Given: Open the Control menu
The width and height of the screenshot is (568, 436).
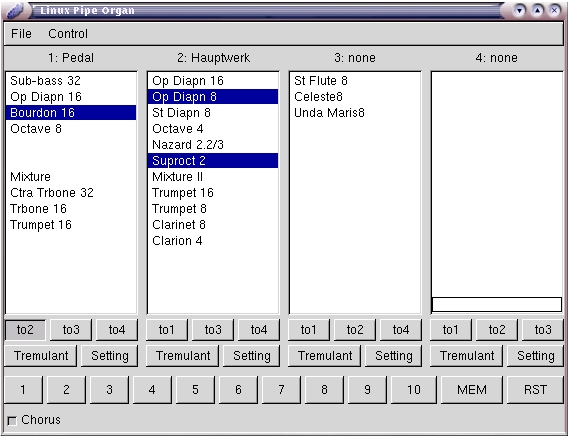Looking at the screenshot, I should coord(68,34).
